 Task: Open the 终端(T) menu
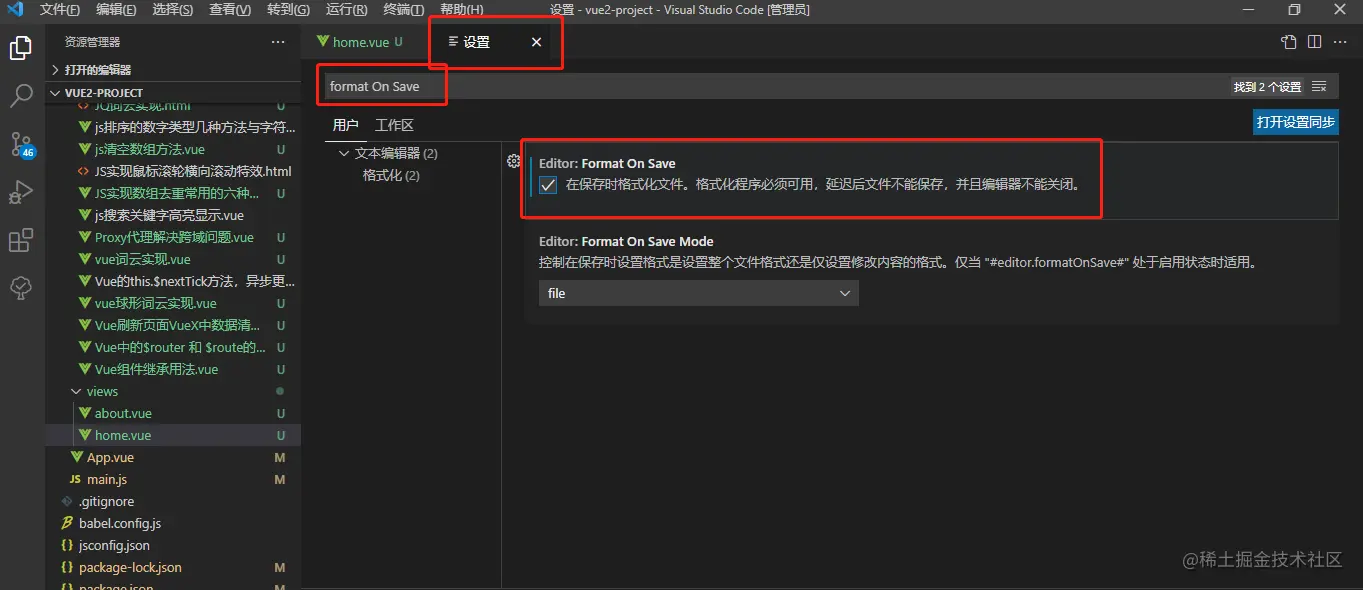(x=403, y=10)
